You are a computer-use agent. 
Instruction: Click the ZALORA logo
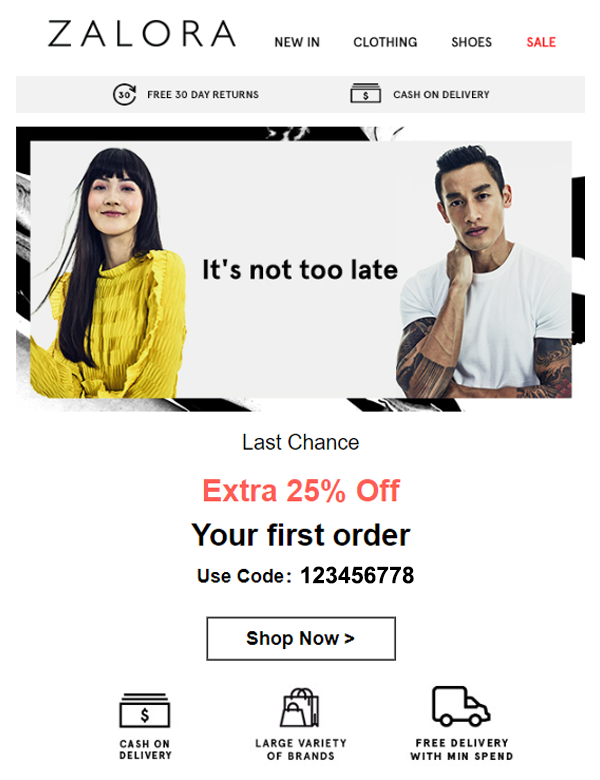(x=142, y=34)
